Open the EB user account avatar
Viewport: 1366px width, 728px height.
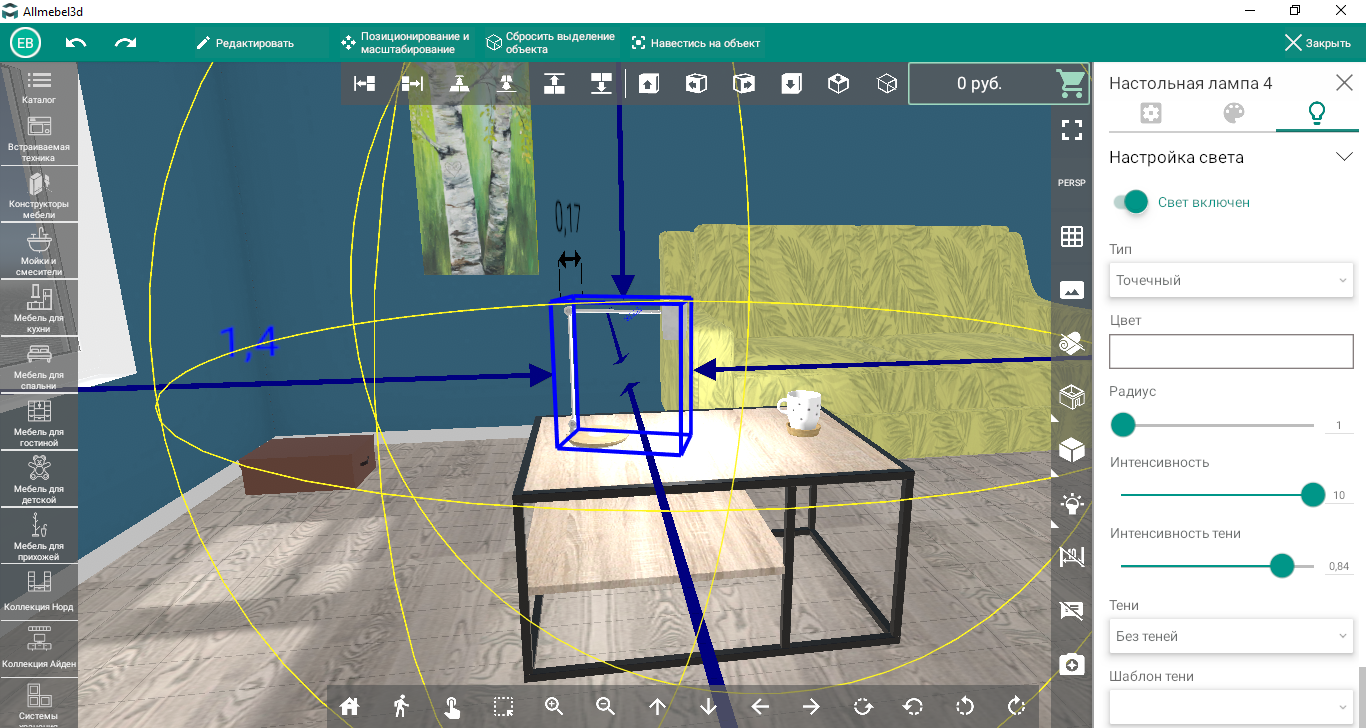click(x=25, y=43)
